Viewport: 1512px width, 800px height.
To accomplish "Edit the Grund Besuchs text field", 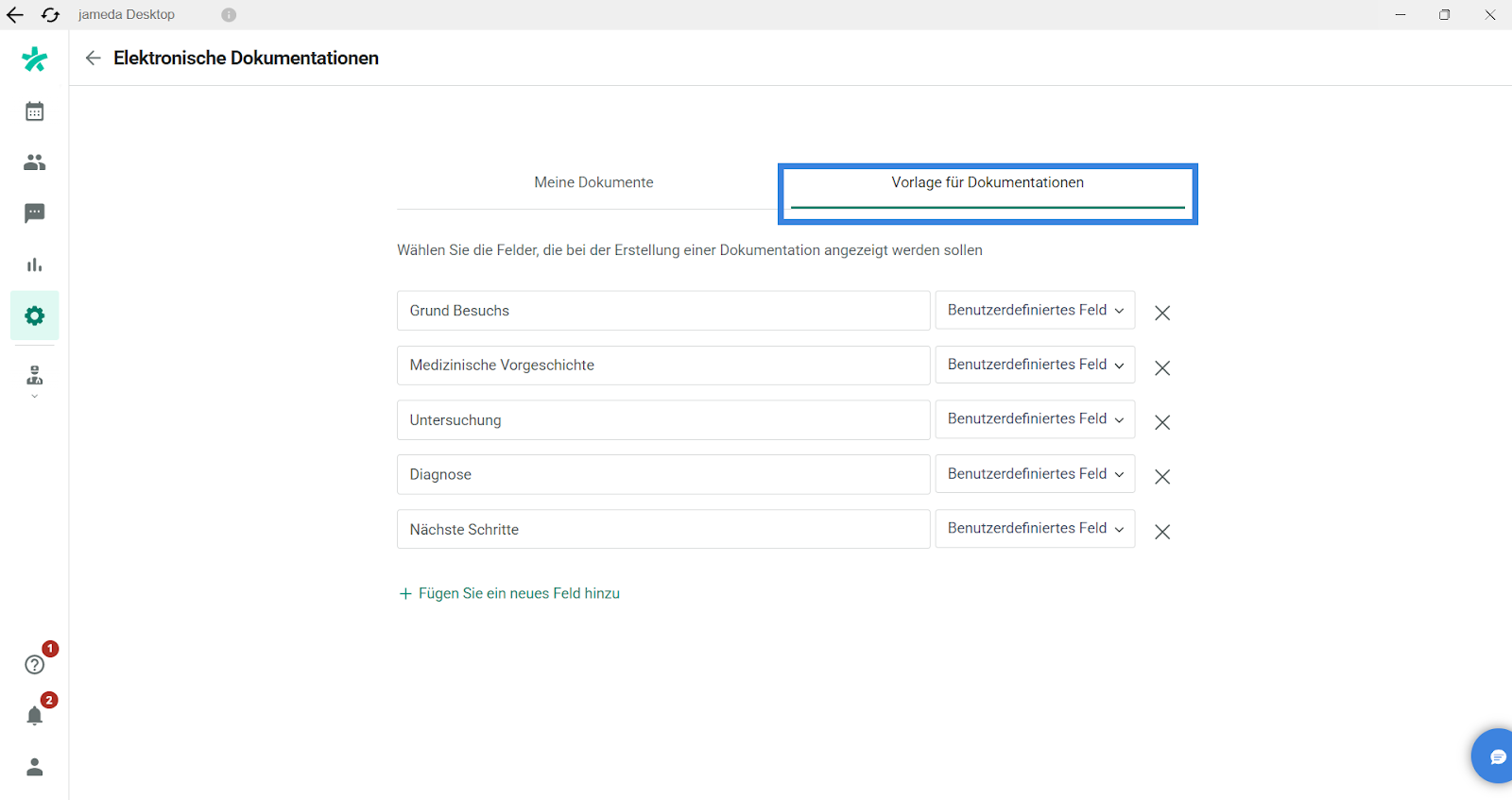I will tap(663, 311).
